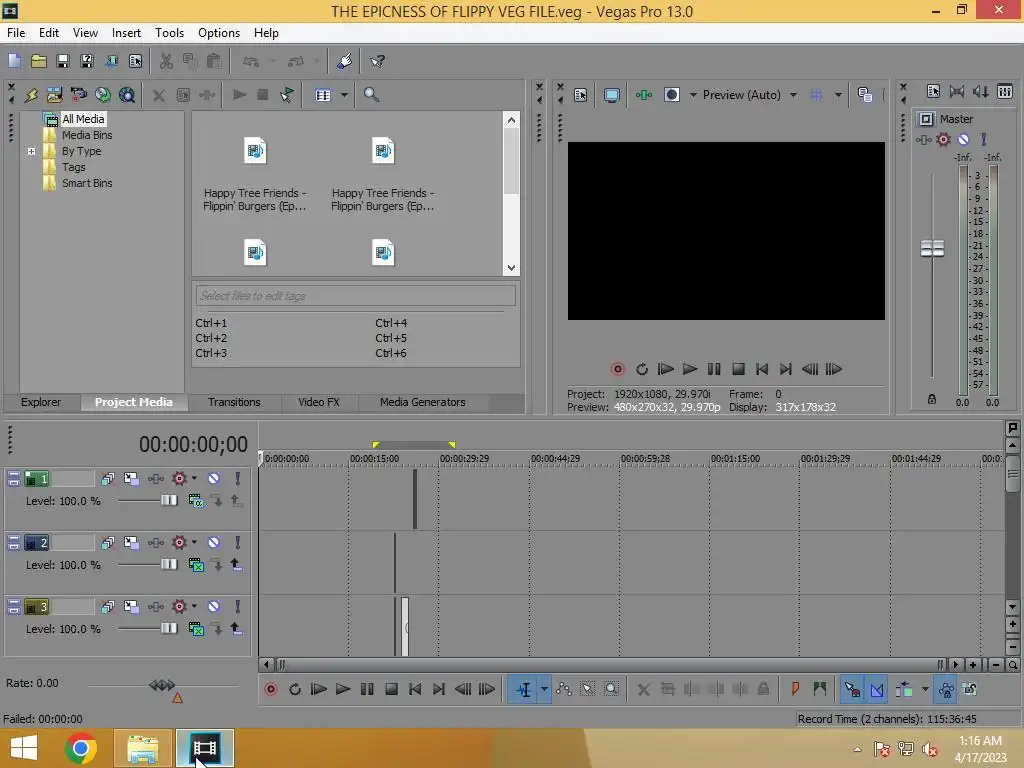Click the Insert Region icon in timeline toolbar

pyautogui.click(x=820, y=689)
